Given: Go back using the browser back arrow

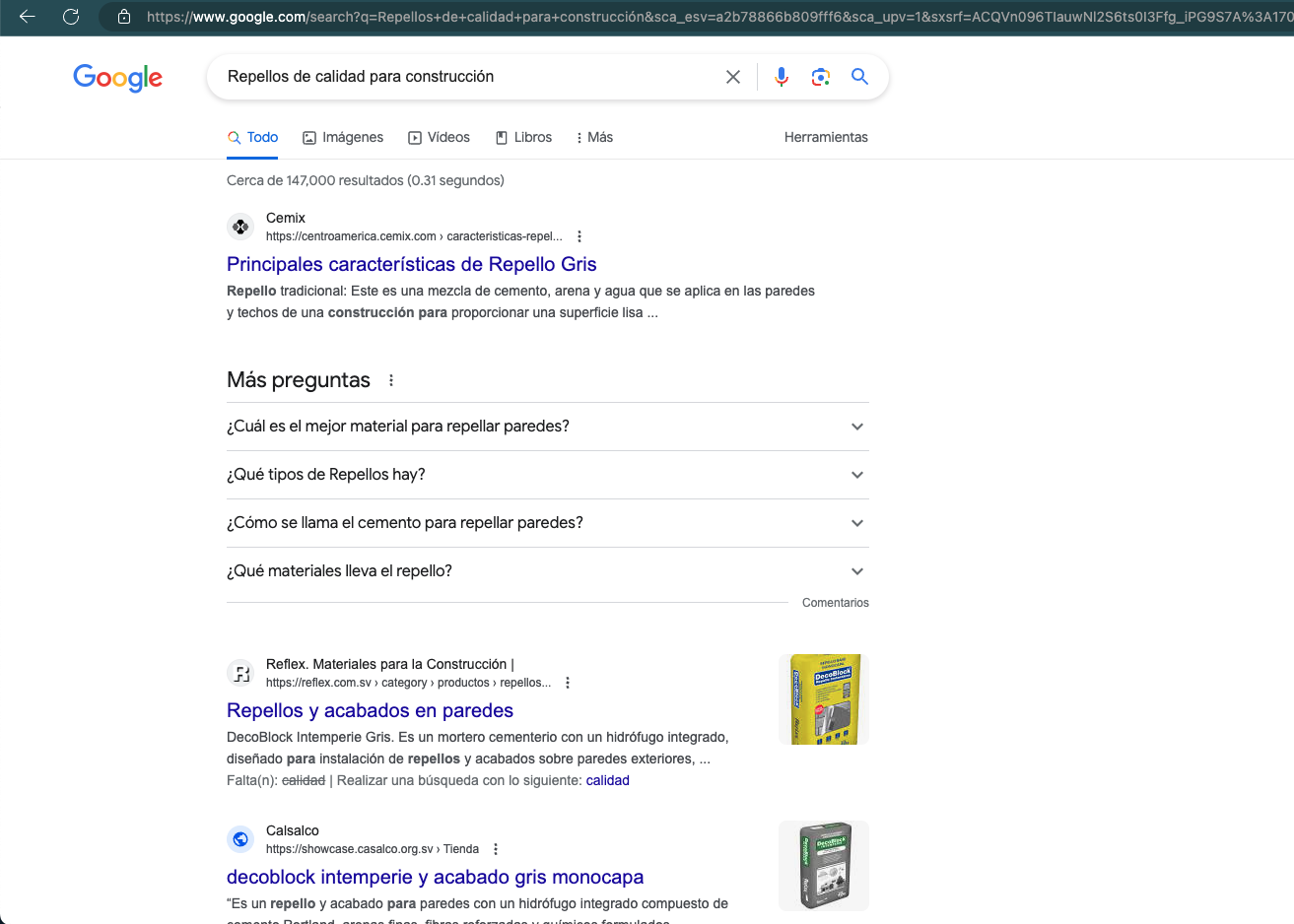Looking at the screenshot, I should click(28, 17).
